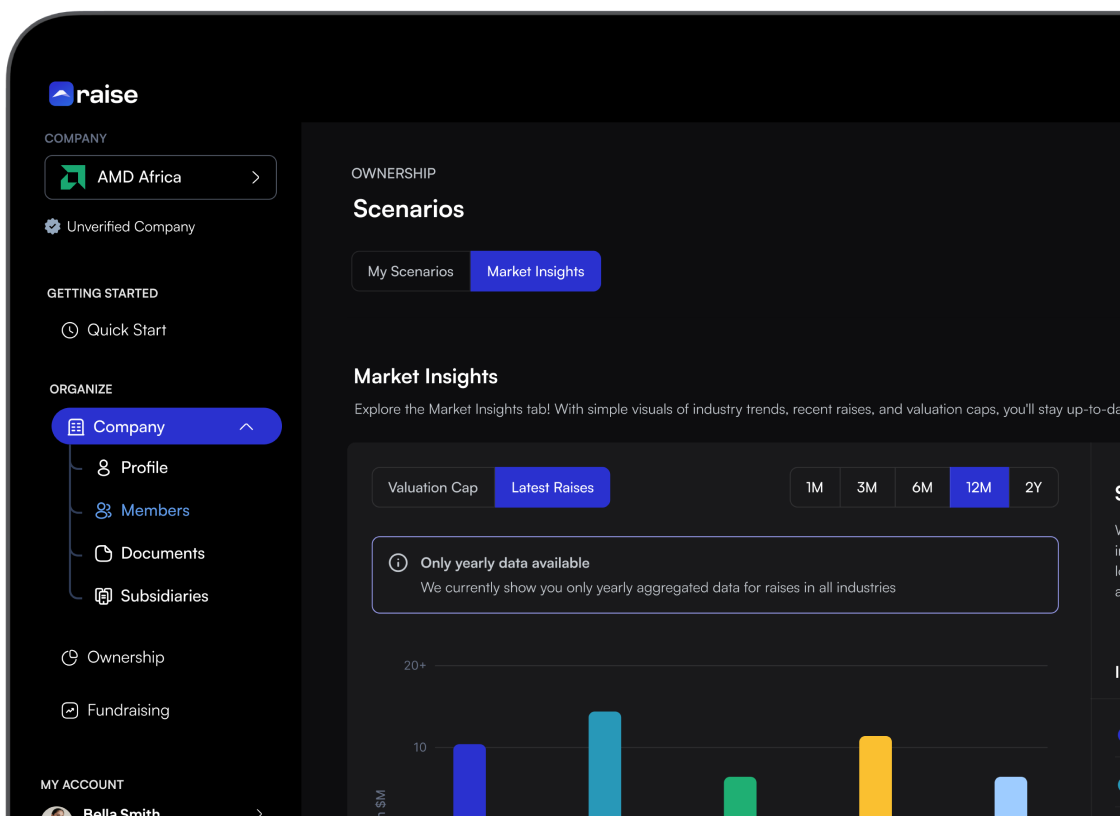Click the Quick Start clock icon
The height and width of the screenshot is (816, 1120).
(70, 330)
